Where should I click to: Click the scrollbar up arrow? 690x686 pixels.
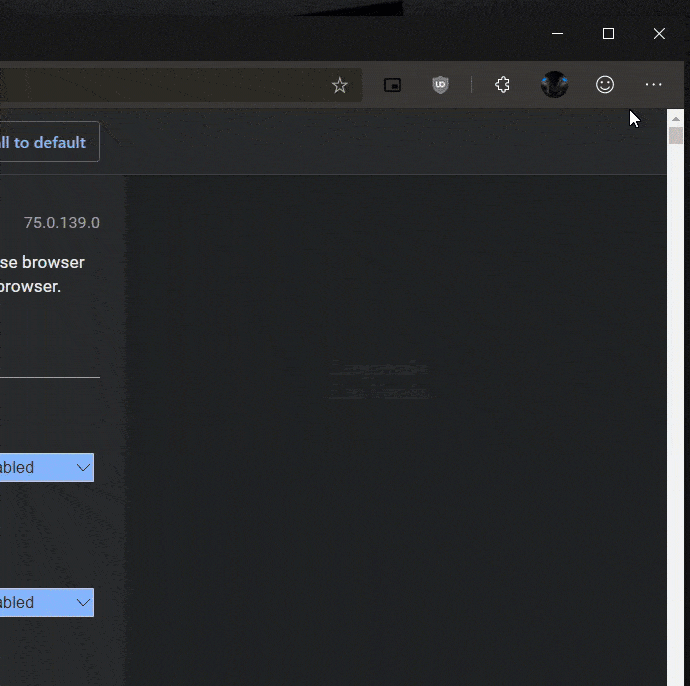tap(676, 117)
